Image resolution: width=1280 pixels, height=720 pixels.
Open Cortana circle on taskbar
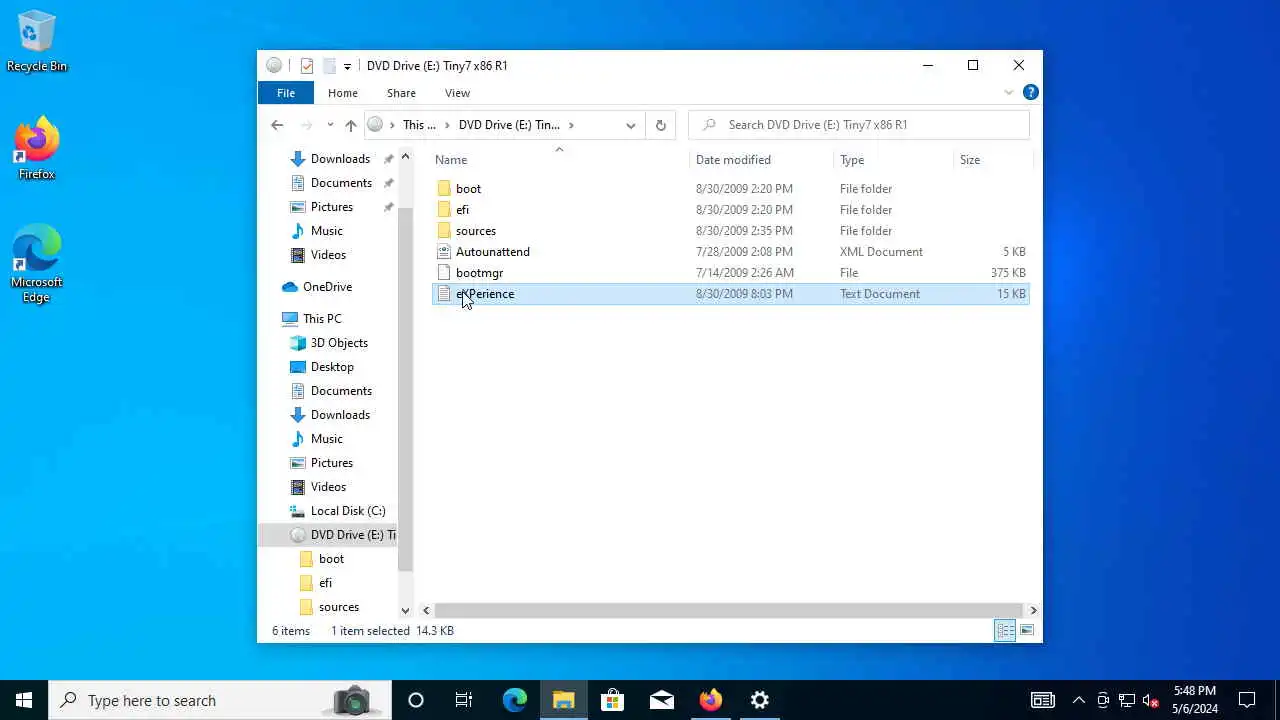click(x=416, y=700)
